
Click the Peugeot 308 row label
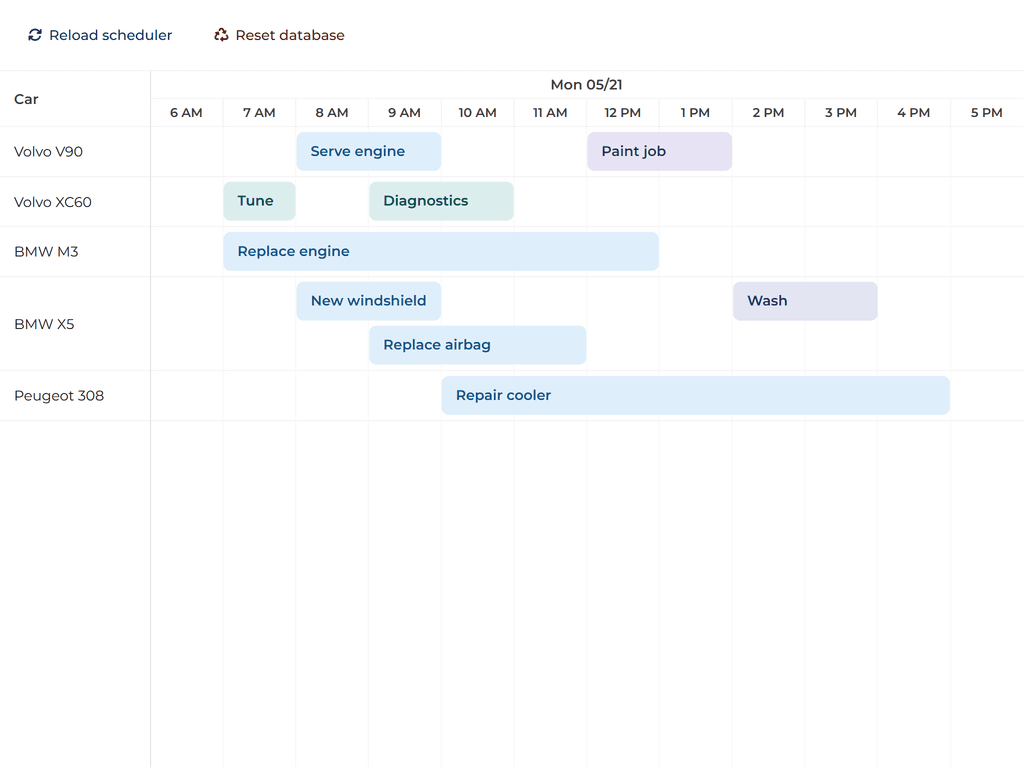tap(58, 395)
